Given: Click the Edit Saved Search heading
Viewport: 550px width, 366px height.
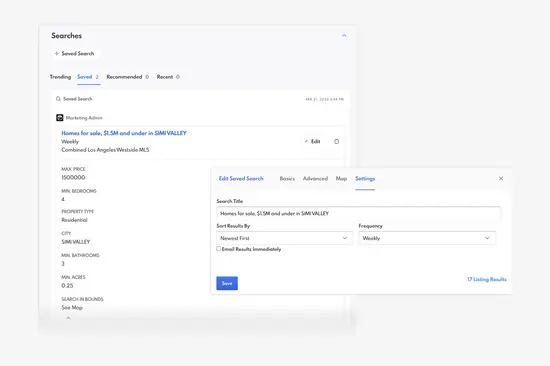Looking at the screenshot, I should [x=241, y=179].
